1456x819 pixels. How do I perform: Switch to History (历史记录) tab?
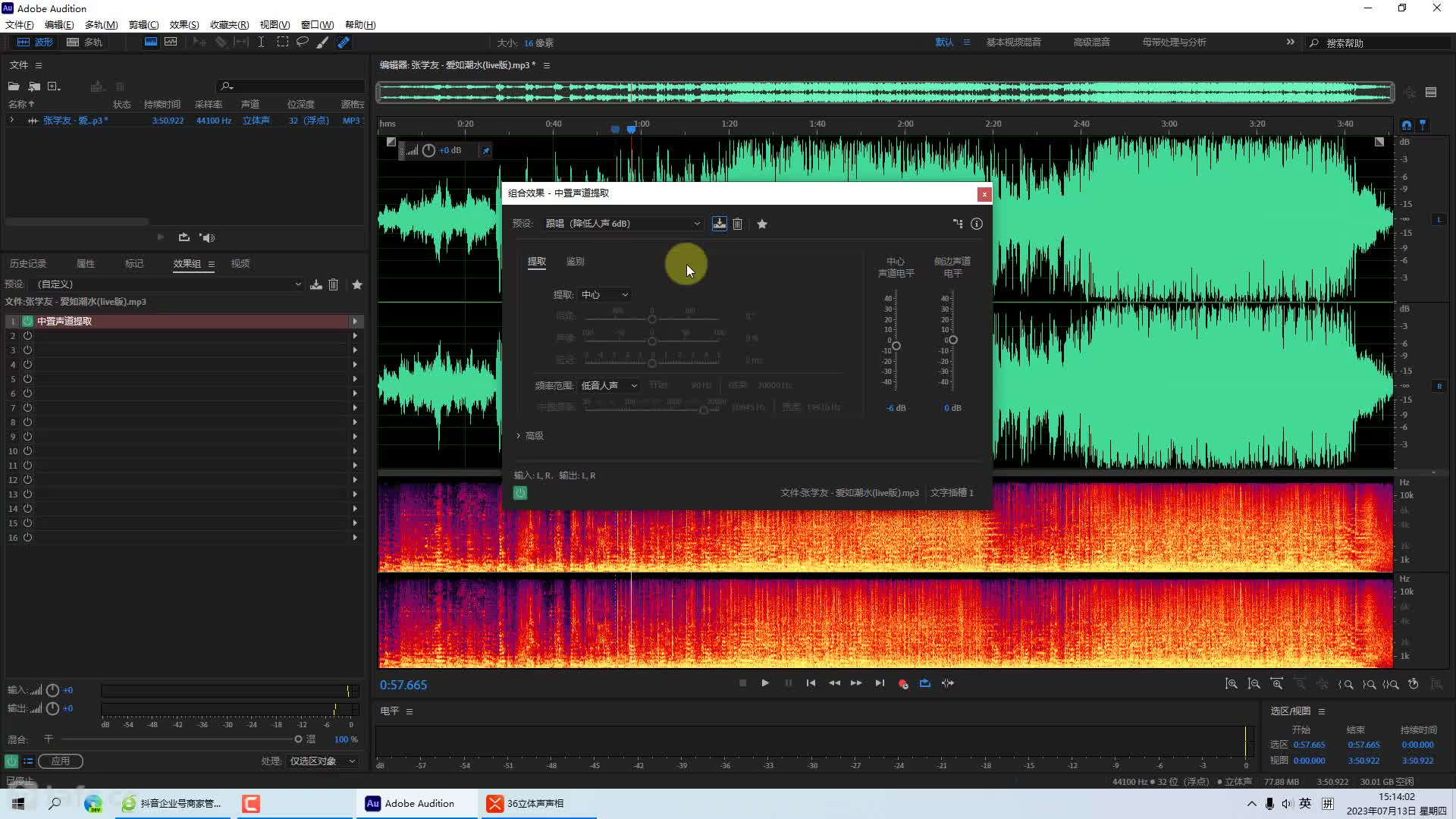28,264
